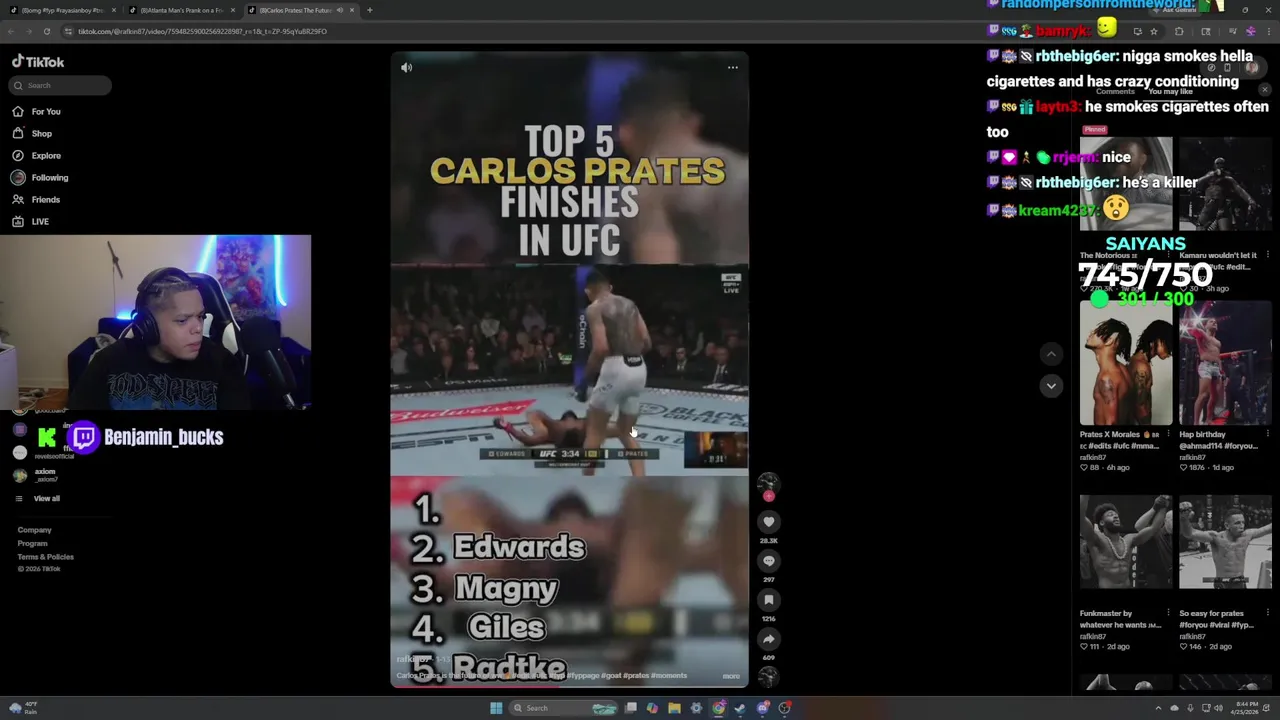This screenshot has width=1280, height=720.
Task: Go to the Explore page
Action: [37, 155]
